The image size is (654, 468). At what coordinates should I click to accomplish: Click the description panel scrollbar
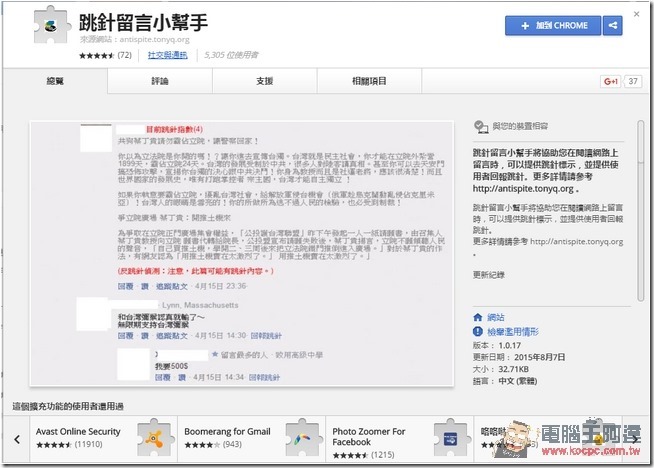coord(641,210)
